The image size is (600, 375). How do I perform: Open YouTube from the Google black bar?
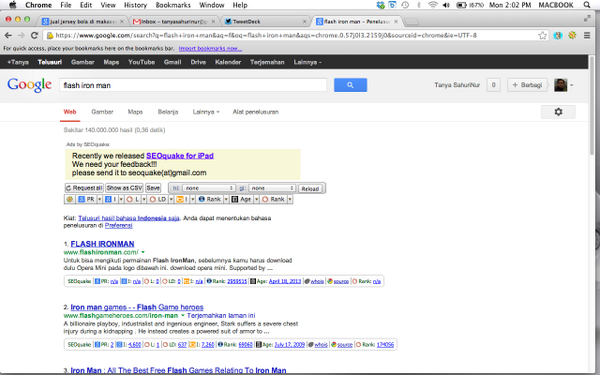[x=141, y=62]
